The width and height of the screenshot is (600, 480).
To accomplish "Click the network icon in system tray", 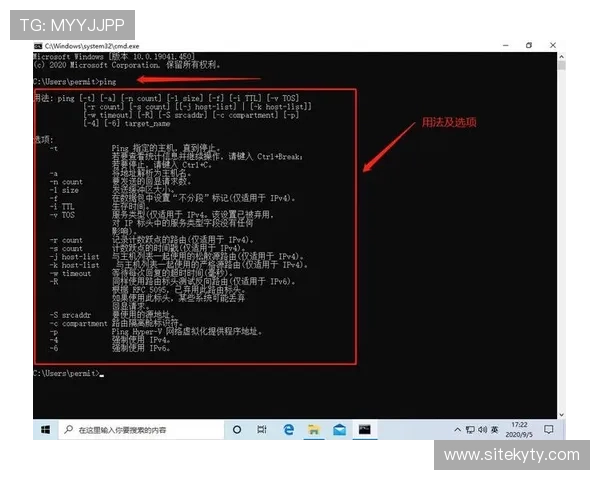I will (471, 430).
